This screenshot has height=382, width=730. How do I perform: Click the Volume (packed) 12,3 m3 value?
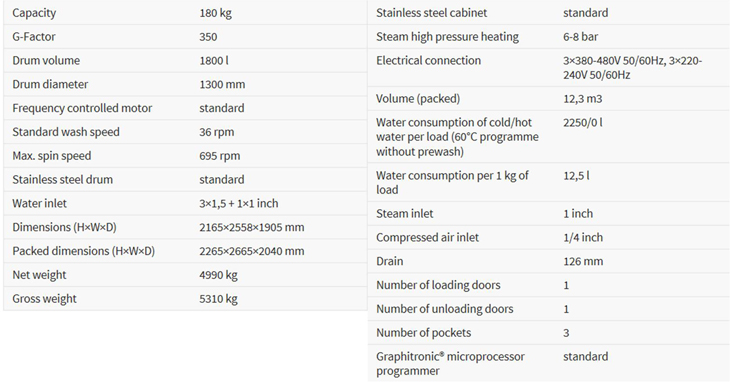582,99
